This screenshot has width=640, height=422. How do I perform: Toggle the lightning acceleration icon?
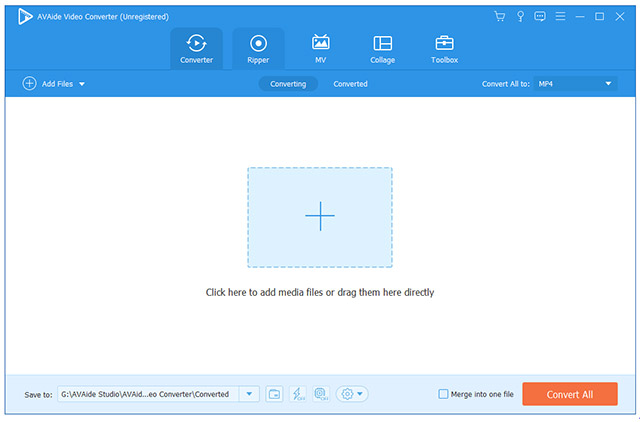point(298,394)
